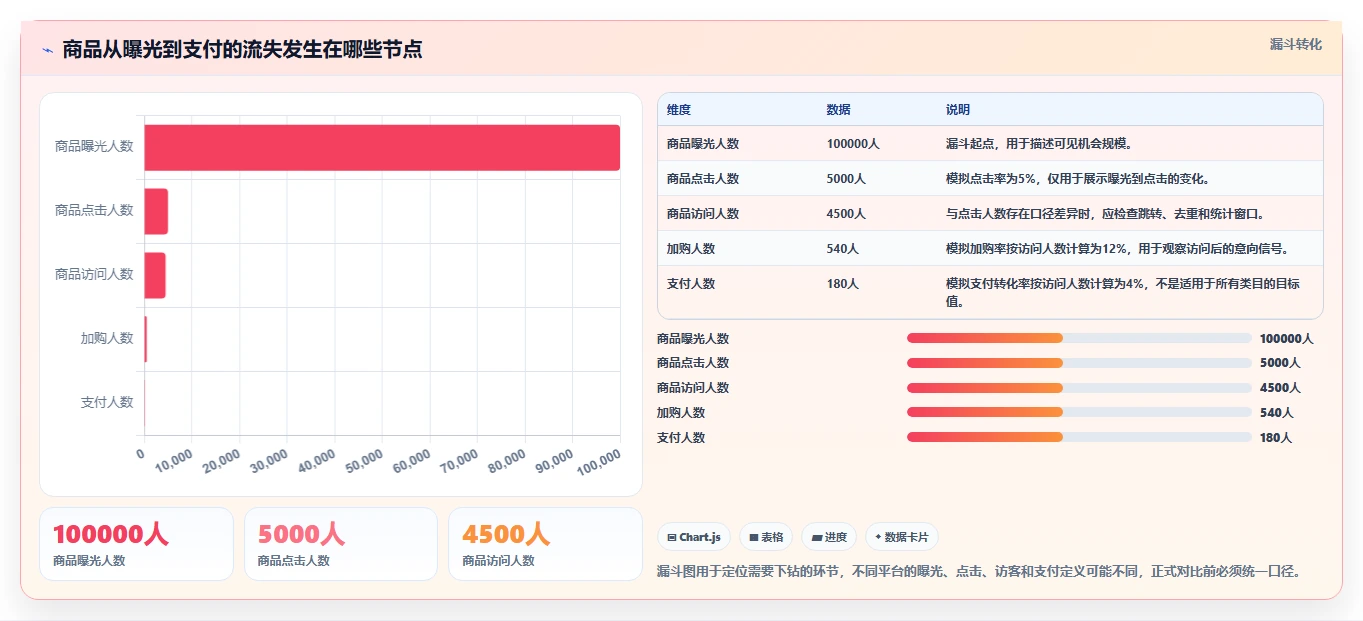Click the 加购人数 table row label

click(691, 249)
